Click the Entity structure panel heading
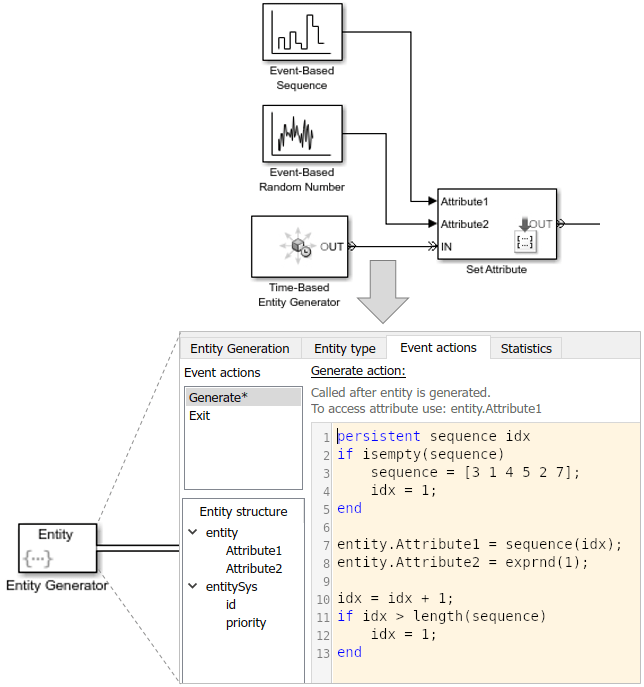 pyautogui.click(x=243, y=511)
